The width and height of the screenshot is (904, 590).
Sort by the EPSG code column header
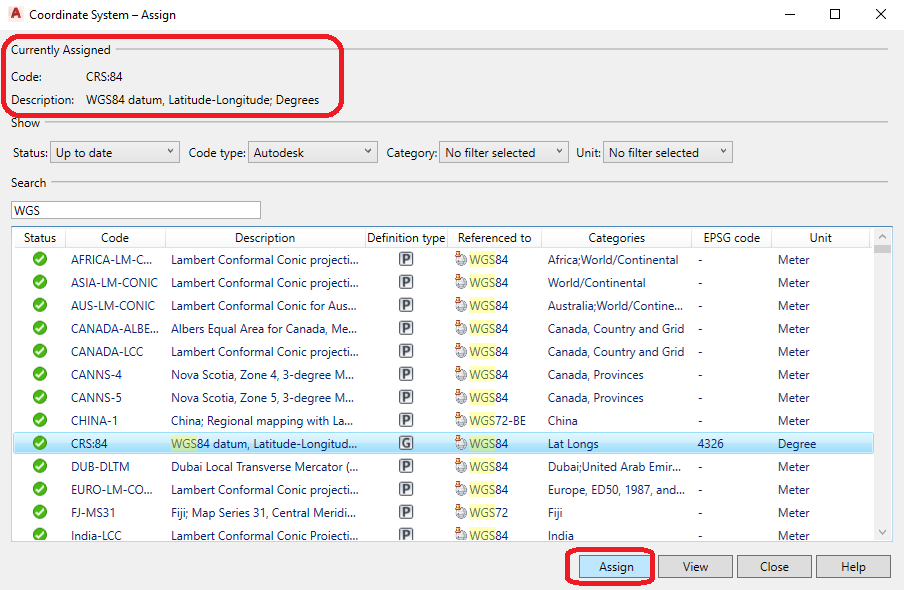click(x=732, y=238)
